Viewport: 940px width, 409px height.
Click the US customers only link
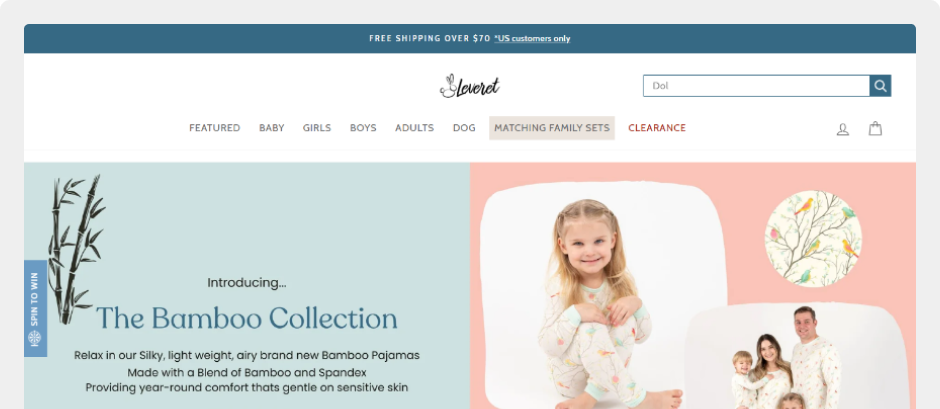[x=532, y=38]
